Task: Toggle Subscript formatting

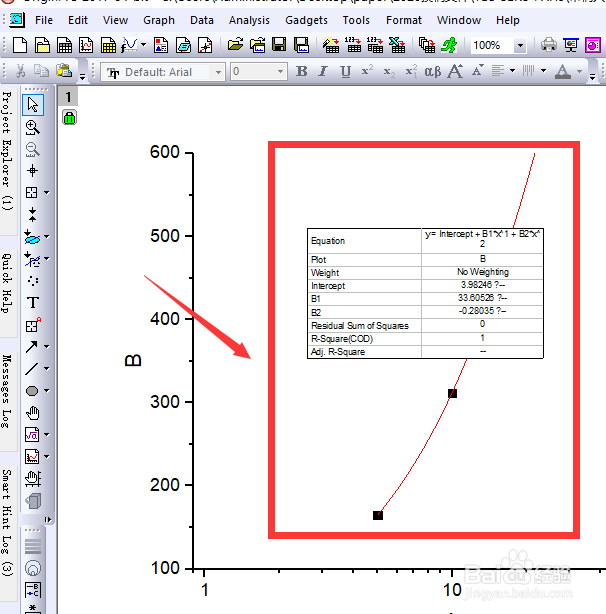Action: click(x=389, y=72)
